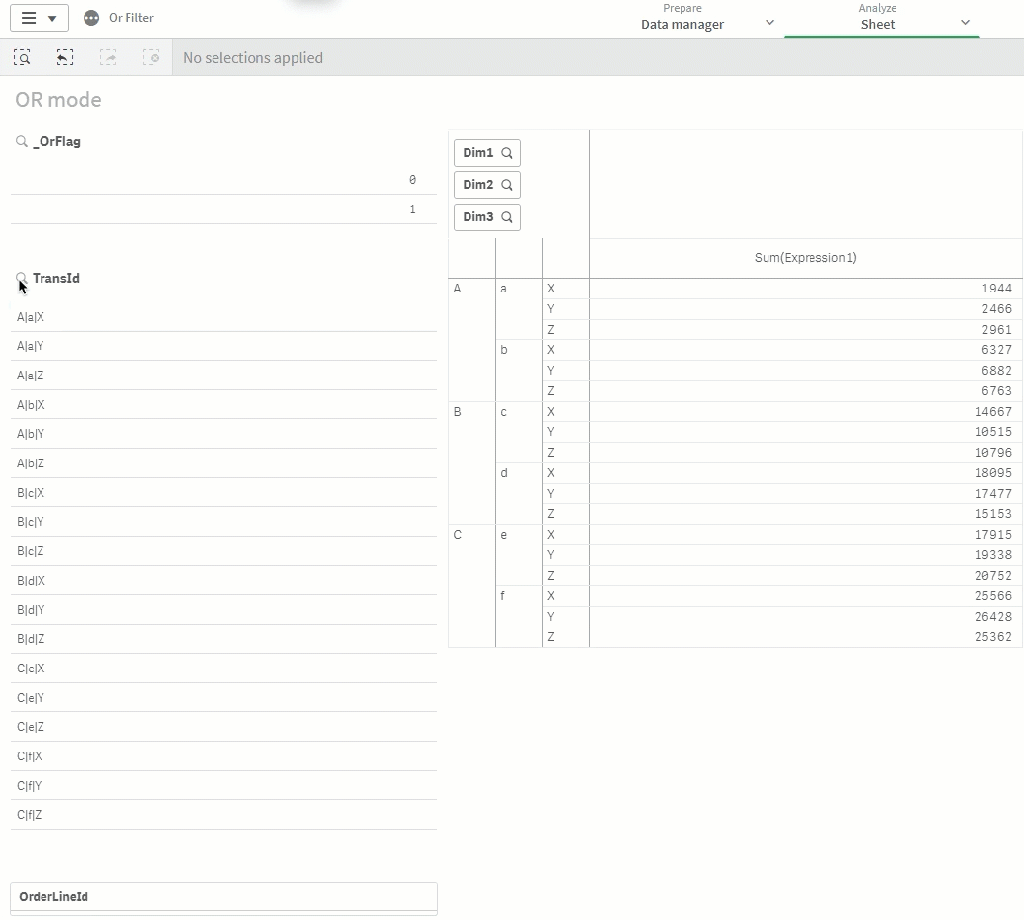Expand the Sheet dropdown arrow
Image resolution: width=1024 pixels, height=920 pixels.
tap(965, 23)
